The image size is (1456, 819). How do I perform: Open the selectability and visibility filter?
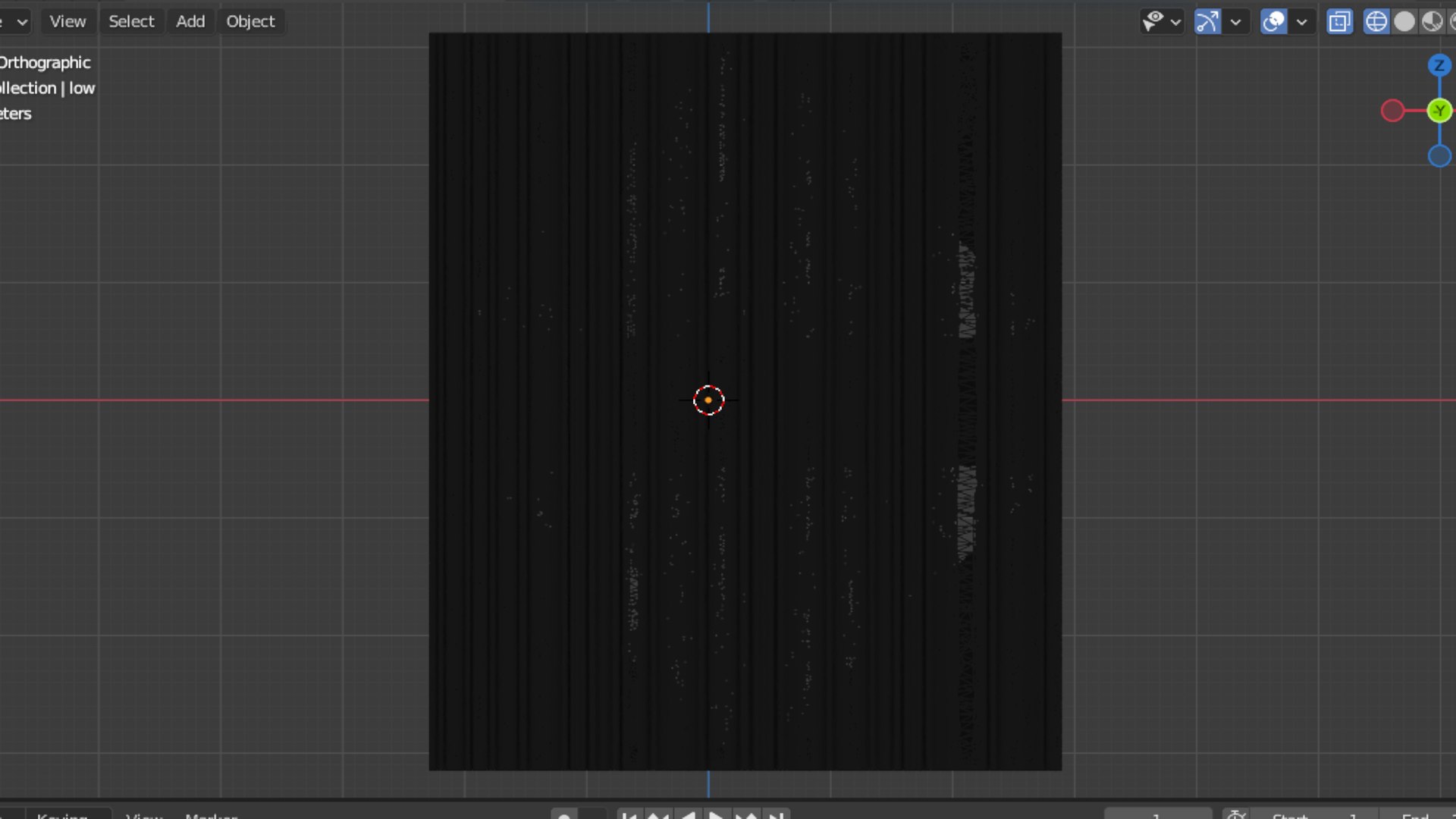(1153, 21)
